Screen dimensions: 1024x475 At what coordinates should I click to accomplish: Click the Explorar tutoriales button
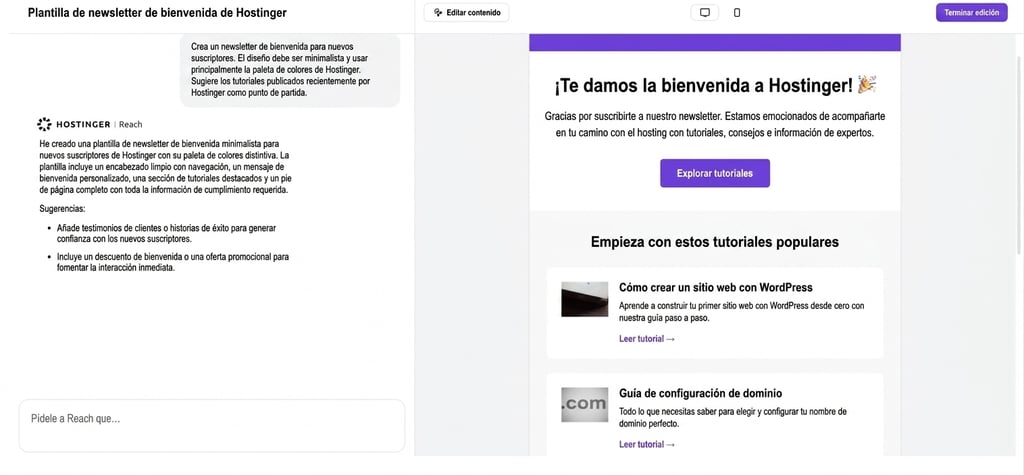click(714, 173)
